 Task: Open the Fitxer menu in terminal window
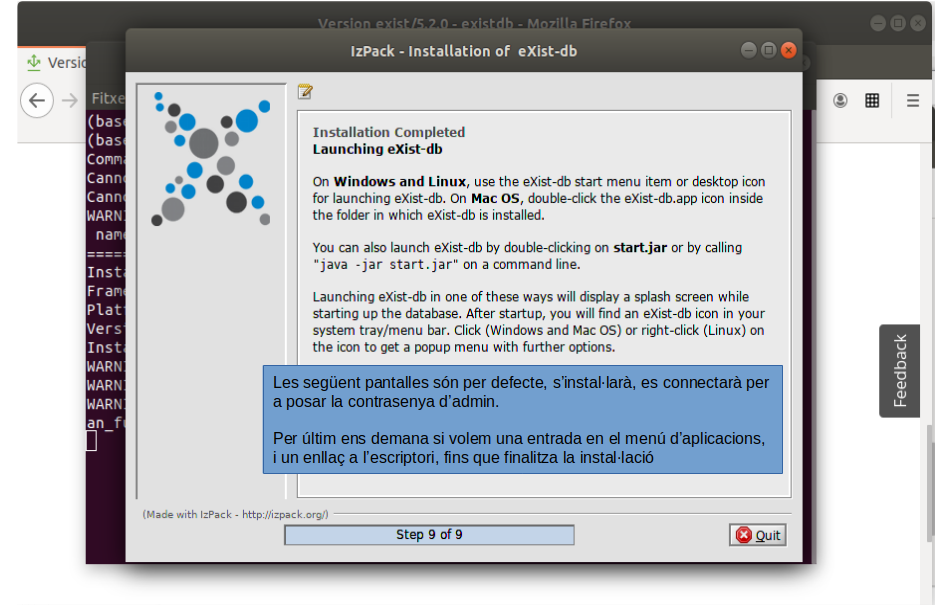tap(108, 98)
